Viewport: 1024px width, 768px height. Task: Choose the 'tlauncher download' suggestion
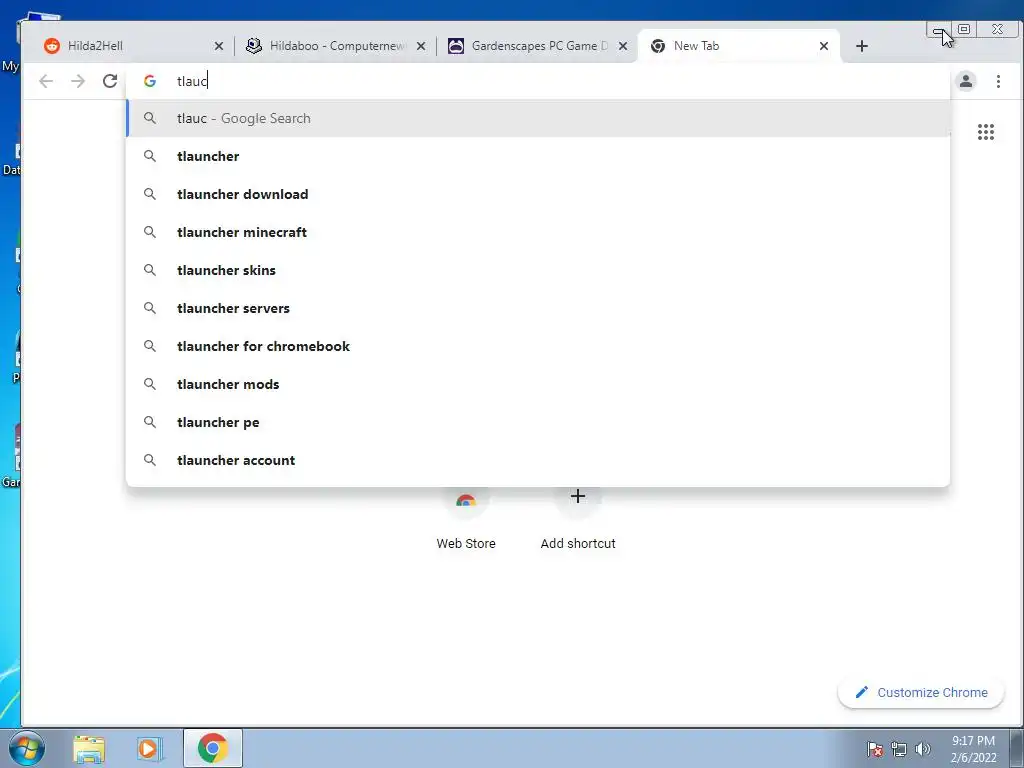537,194
